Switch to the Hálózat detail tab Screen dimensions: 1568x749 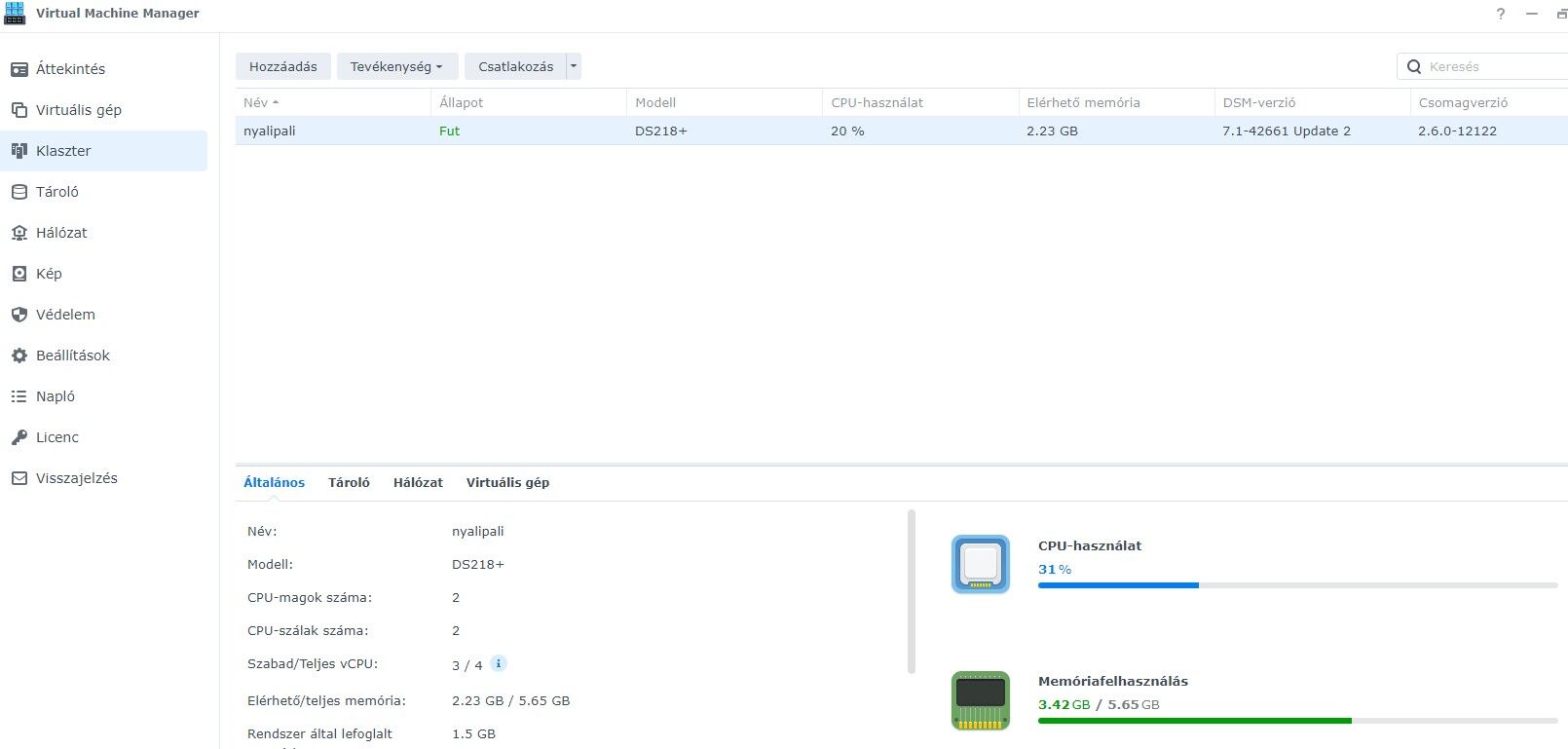click(418, 482)
